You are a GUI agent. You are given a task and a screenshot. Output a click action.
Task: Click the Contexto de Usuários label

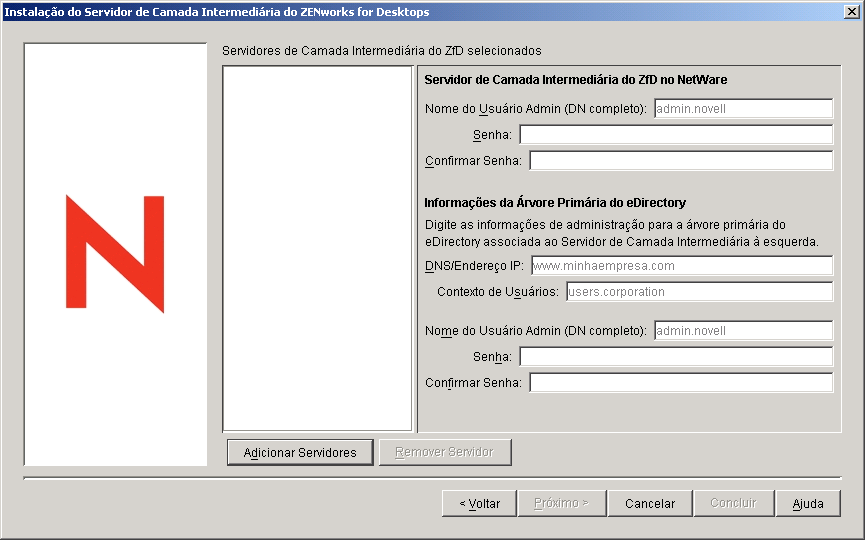498,292
